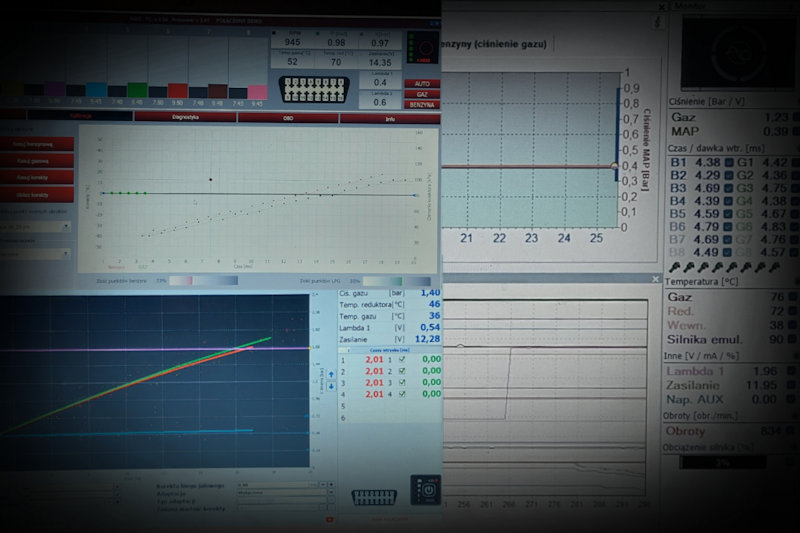Click the petrol points progress bar
800x533 pixels.
[x=204, y=281]
